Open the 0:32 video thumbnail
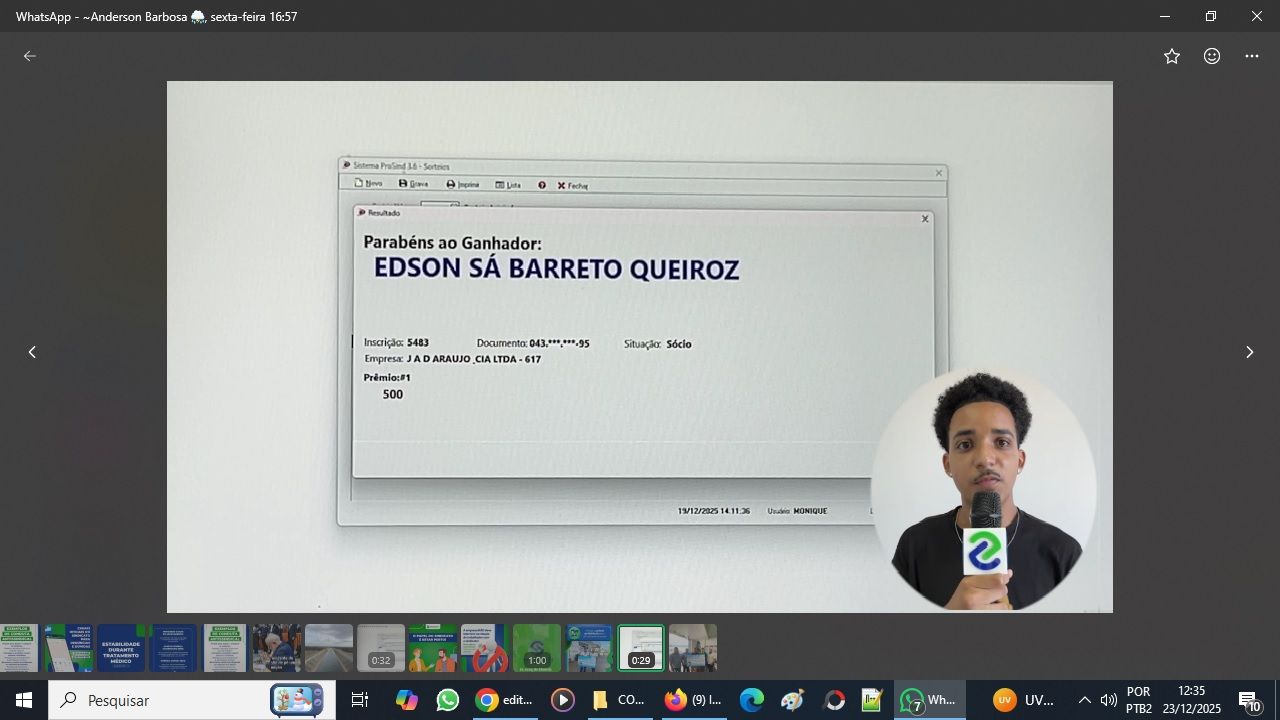Screen dimensions: 1280x720 pos(381,648)
